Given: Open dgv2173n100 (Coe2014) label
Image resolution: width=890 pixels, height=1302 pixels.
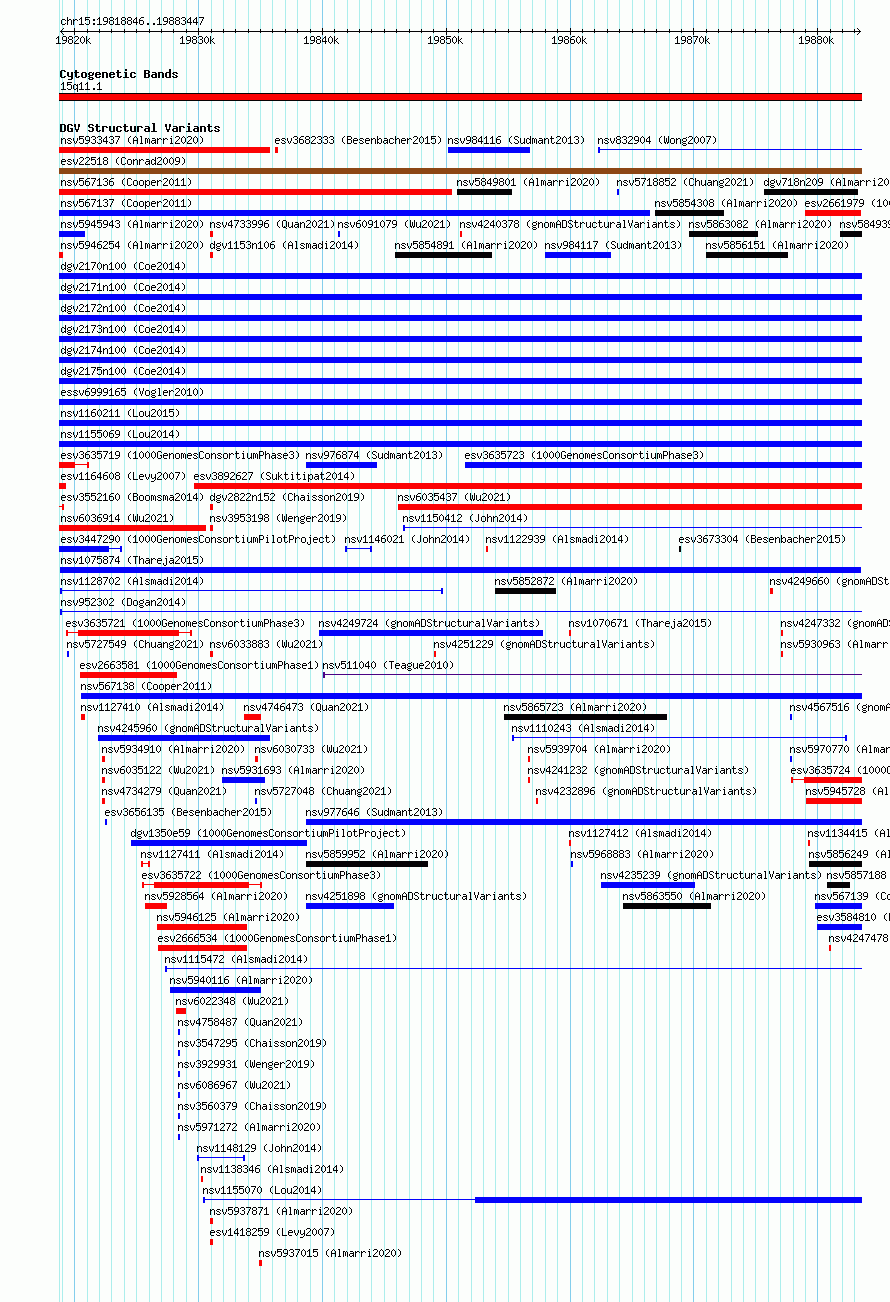Looking at the screenshot, I should (123, 329).
